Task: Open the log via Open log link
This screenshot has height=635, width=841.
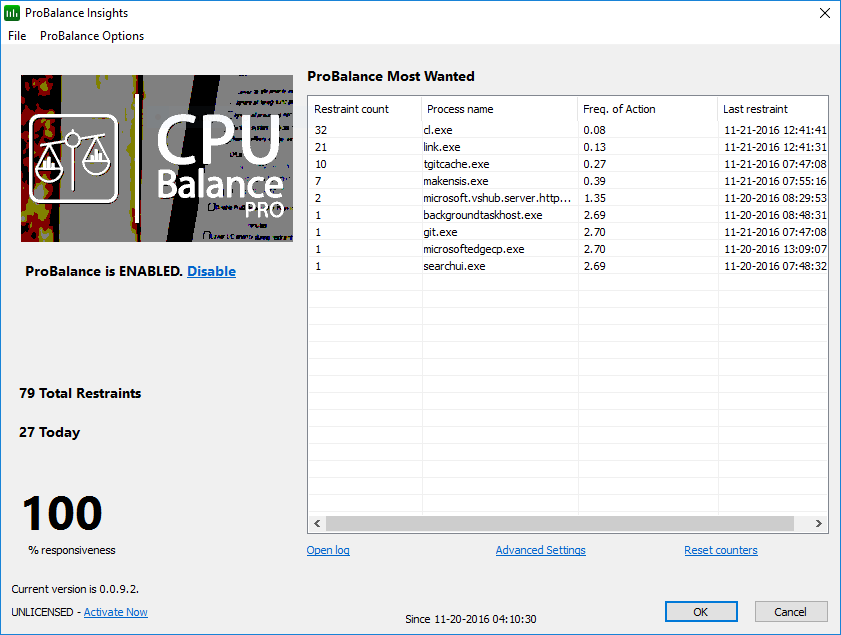Action: [x=328, y=550]
